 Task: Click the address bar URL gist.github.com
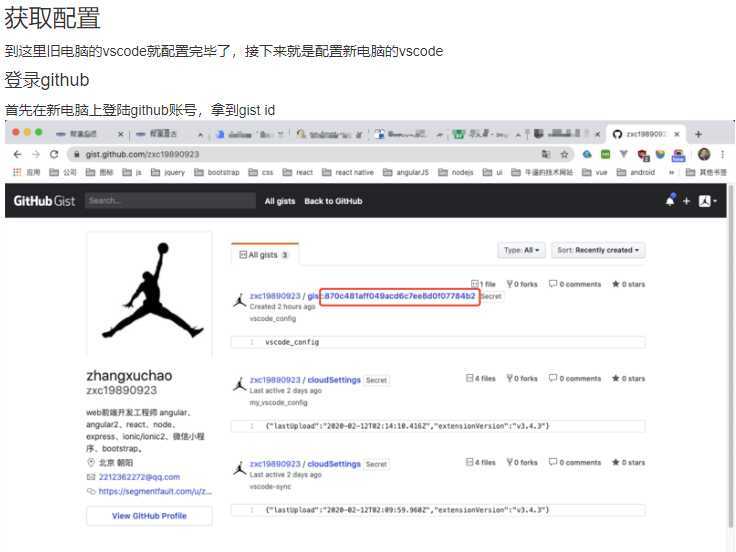coord(142,154)
